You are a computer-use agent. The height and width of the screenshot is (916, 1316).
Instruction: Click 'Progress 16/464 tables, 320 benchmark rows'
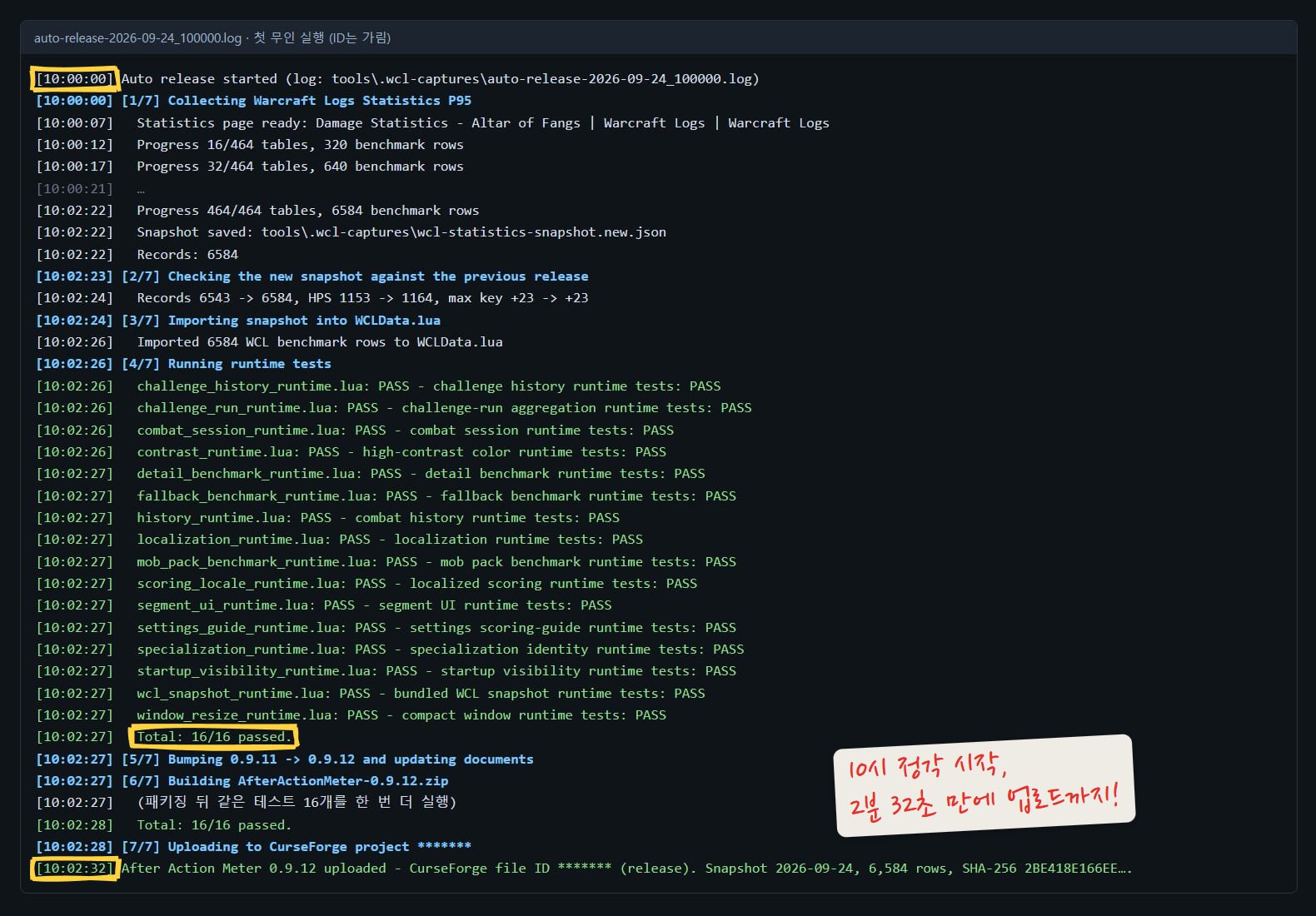click(x=250, y=145)
